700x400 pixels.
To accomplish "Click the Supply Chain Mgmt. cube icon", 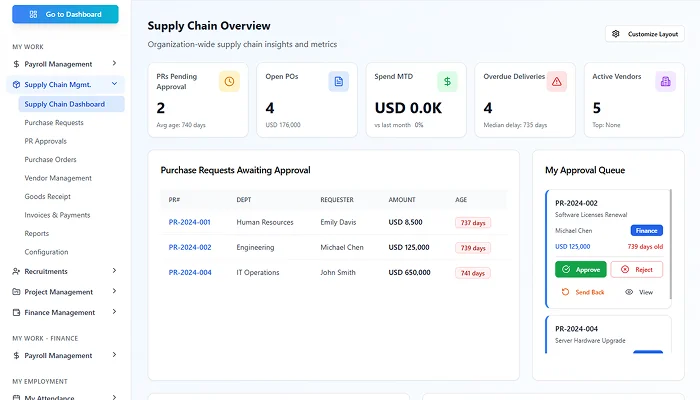I will [x=16, y=85].
